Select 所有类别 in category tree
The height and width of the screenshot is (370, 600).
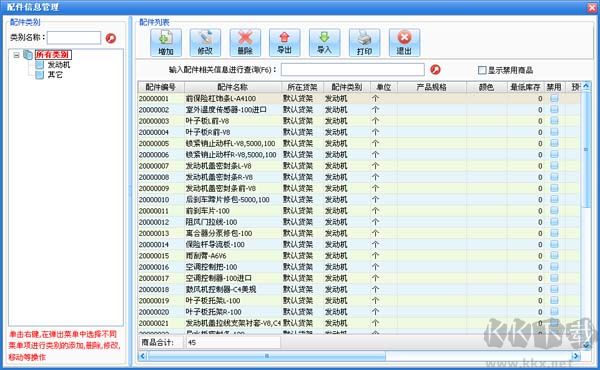(x=53, y=54)
